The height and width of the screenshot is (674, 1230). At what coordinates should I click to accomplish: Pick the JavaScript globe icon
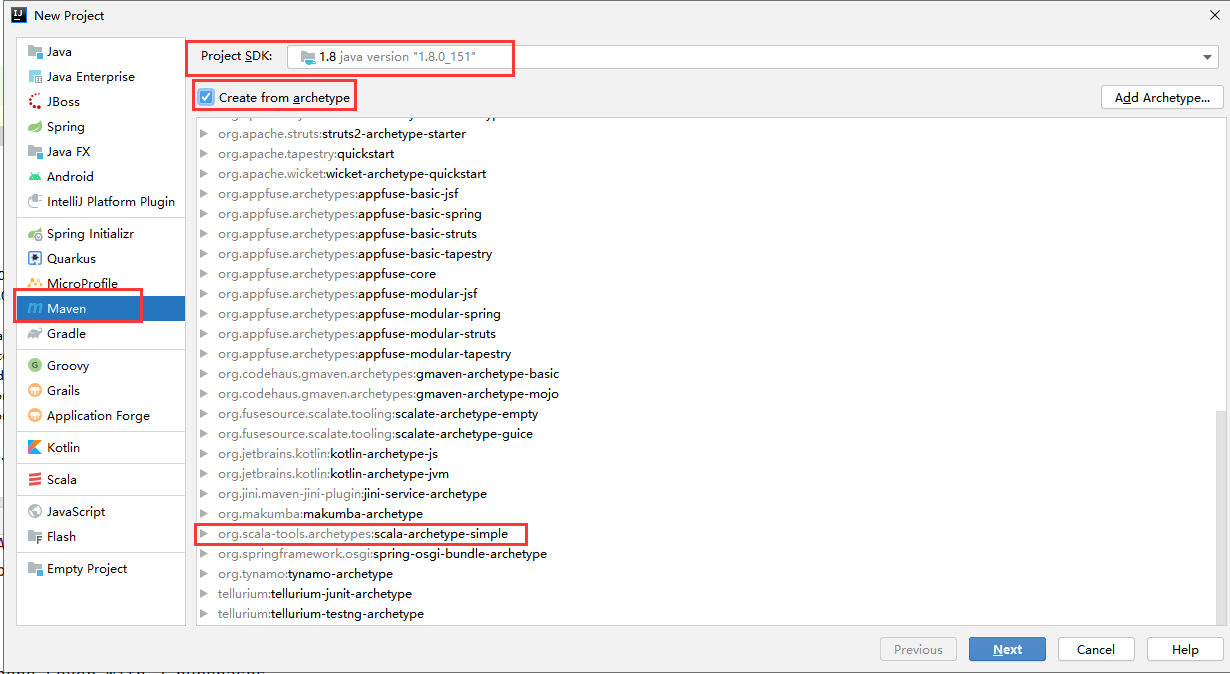click(35, 512)
